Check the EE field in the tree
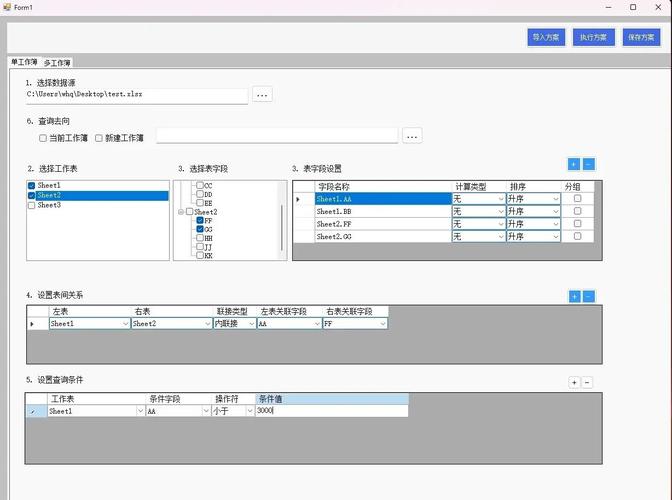Screen dimensions: 672x500 (x=200, y=203)
